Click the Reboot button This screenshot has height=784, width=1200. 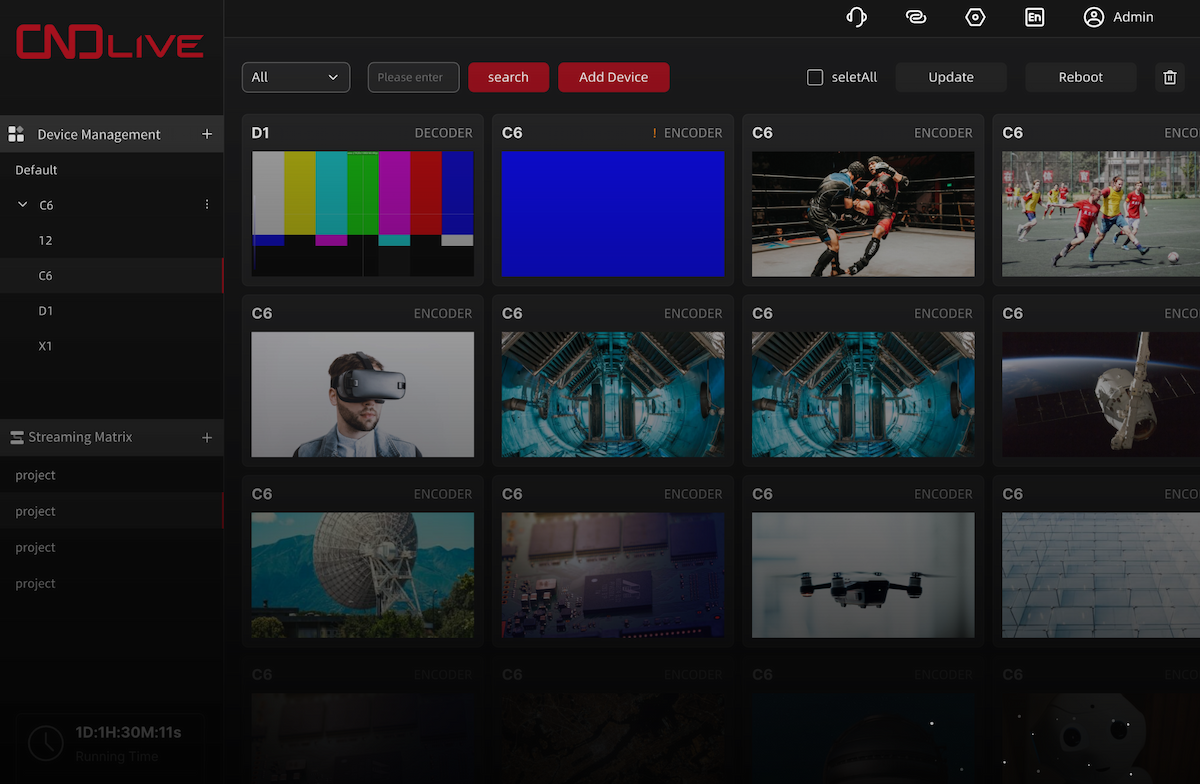coord(1080,76)
